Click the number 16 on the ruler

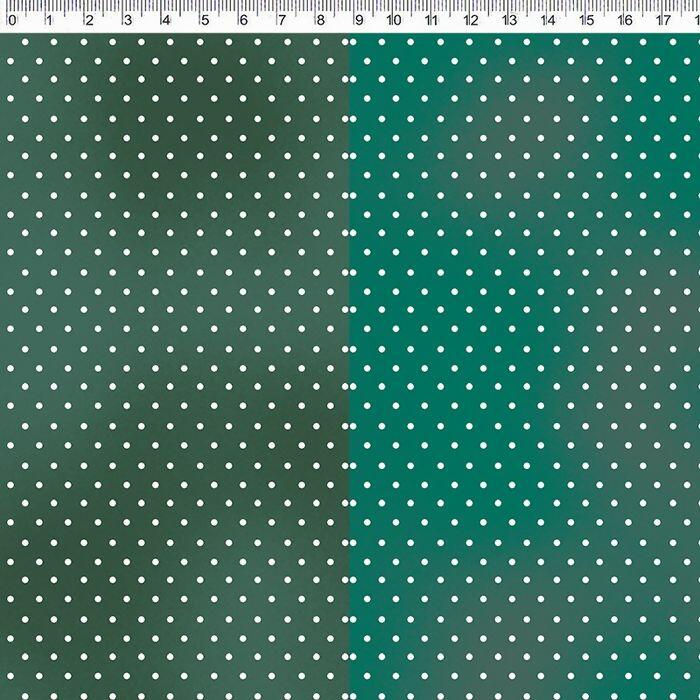click(x=624, y=19)
